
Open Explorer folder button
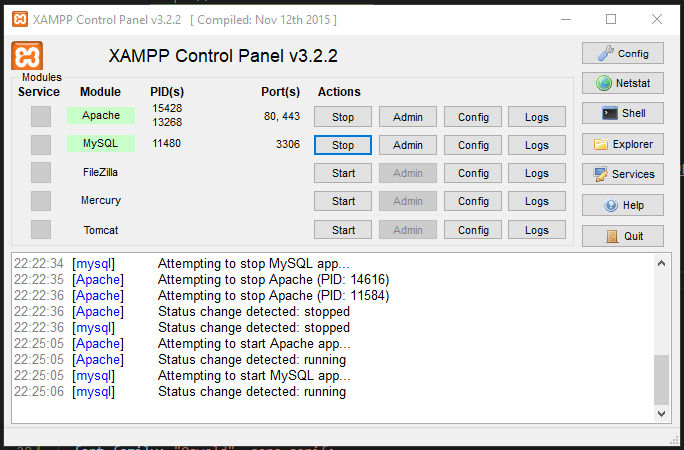[622, 144]
